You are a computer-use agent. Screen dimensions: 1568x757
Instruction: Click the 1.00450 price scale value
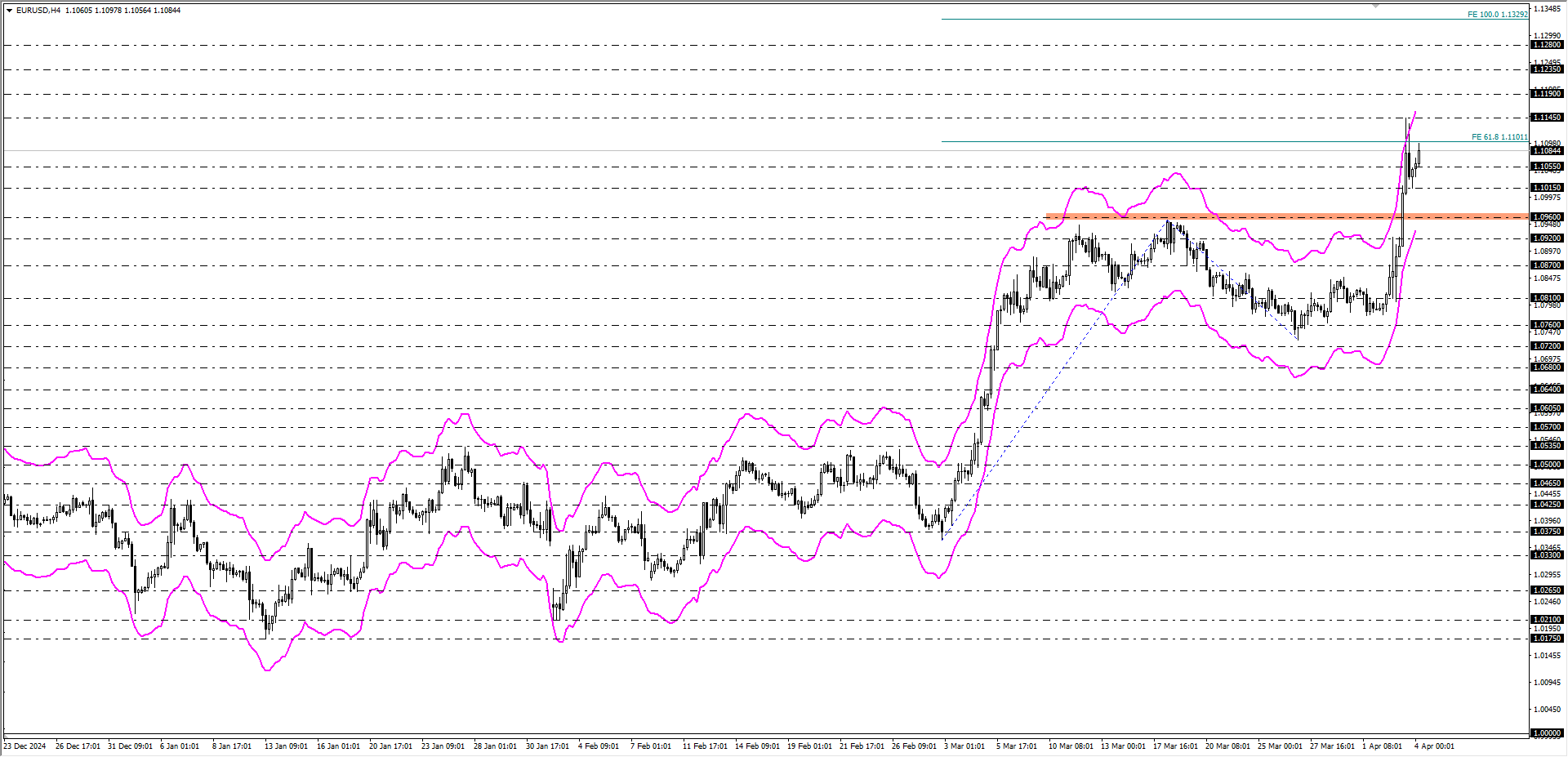click(1547, 709)
